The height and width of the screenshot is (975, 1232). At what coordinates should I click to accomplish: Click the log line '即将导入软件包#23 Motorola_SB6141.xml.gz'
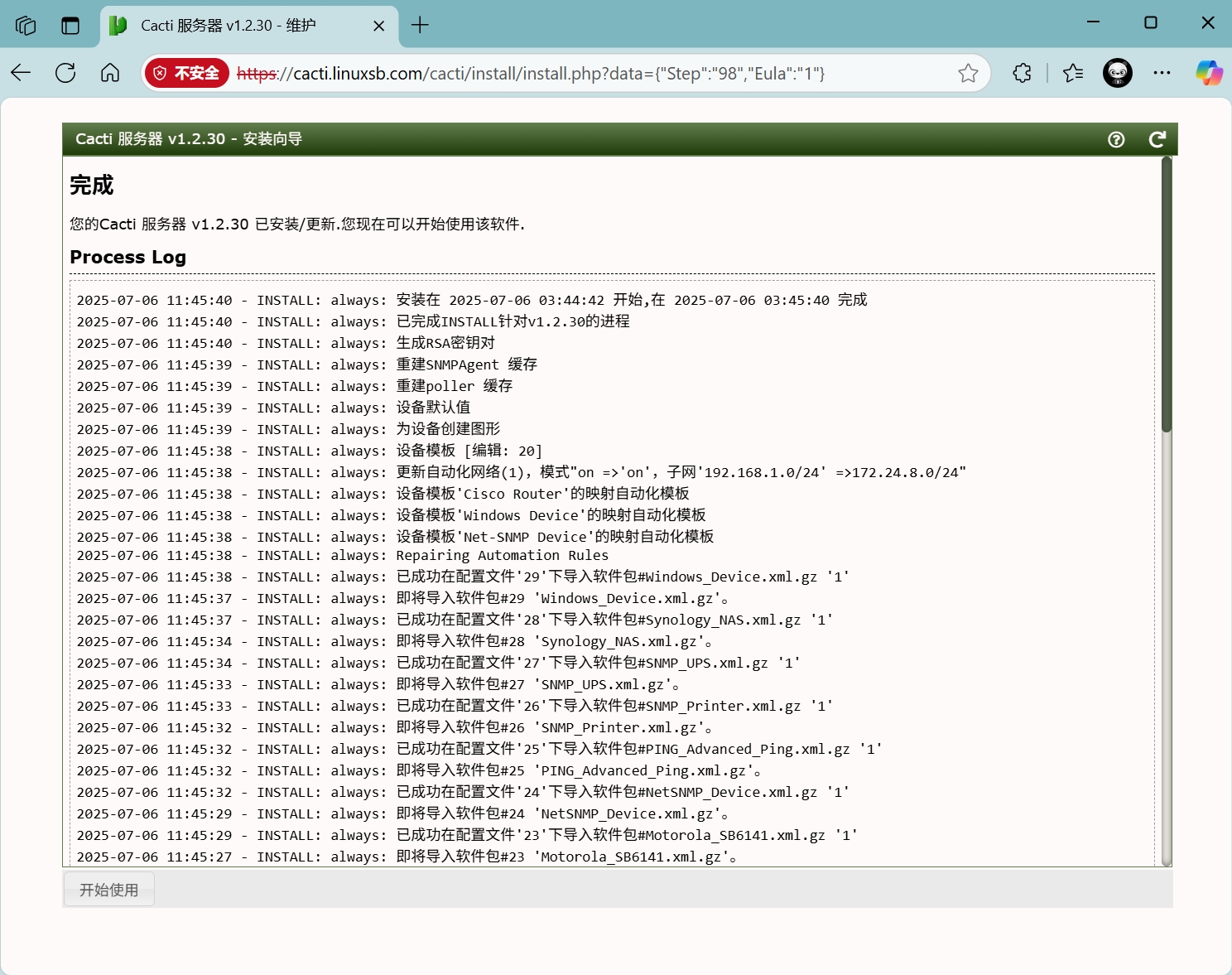tap(407, 857)
